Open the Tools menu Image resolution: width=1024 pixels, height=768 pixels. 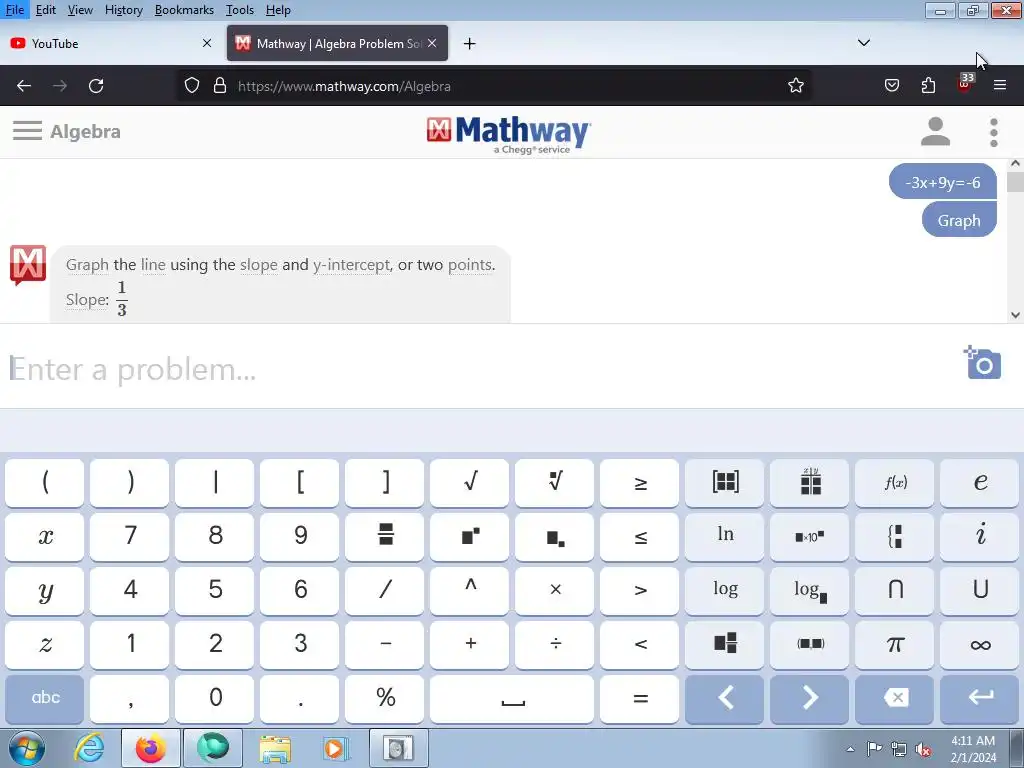[240, 10]
